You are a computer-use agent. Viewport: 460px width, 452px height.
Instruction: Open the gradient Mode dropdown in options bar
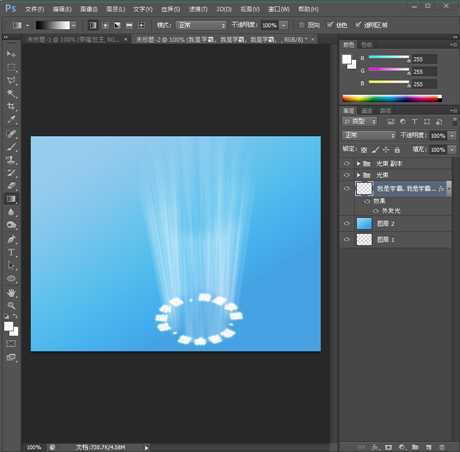201,25
